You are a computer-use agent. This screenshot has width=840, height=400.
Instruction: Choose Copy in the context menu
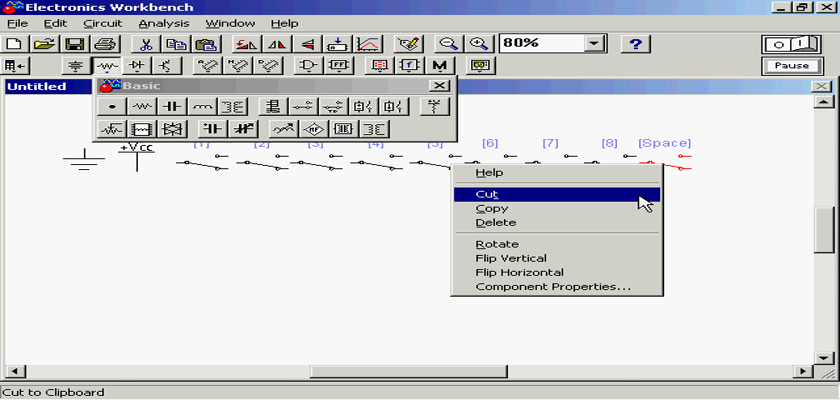(x=557, y=209)
